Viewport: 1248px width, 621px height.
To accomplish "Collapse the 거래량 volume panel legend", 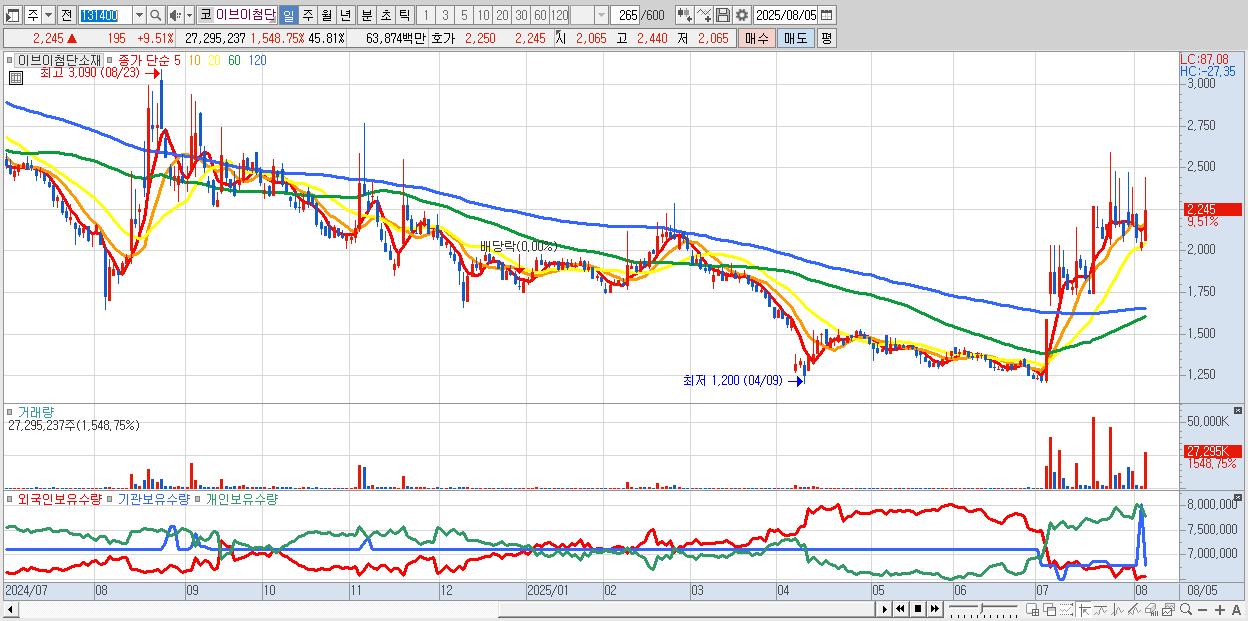I will [x=11, y=411].
